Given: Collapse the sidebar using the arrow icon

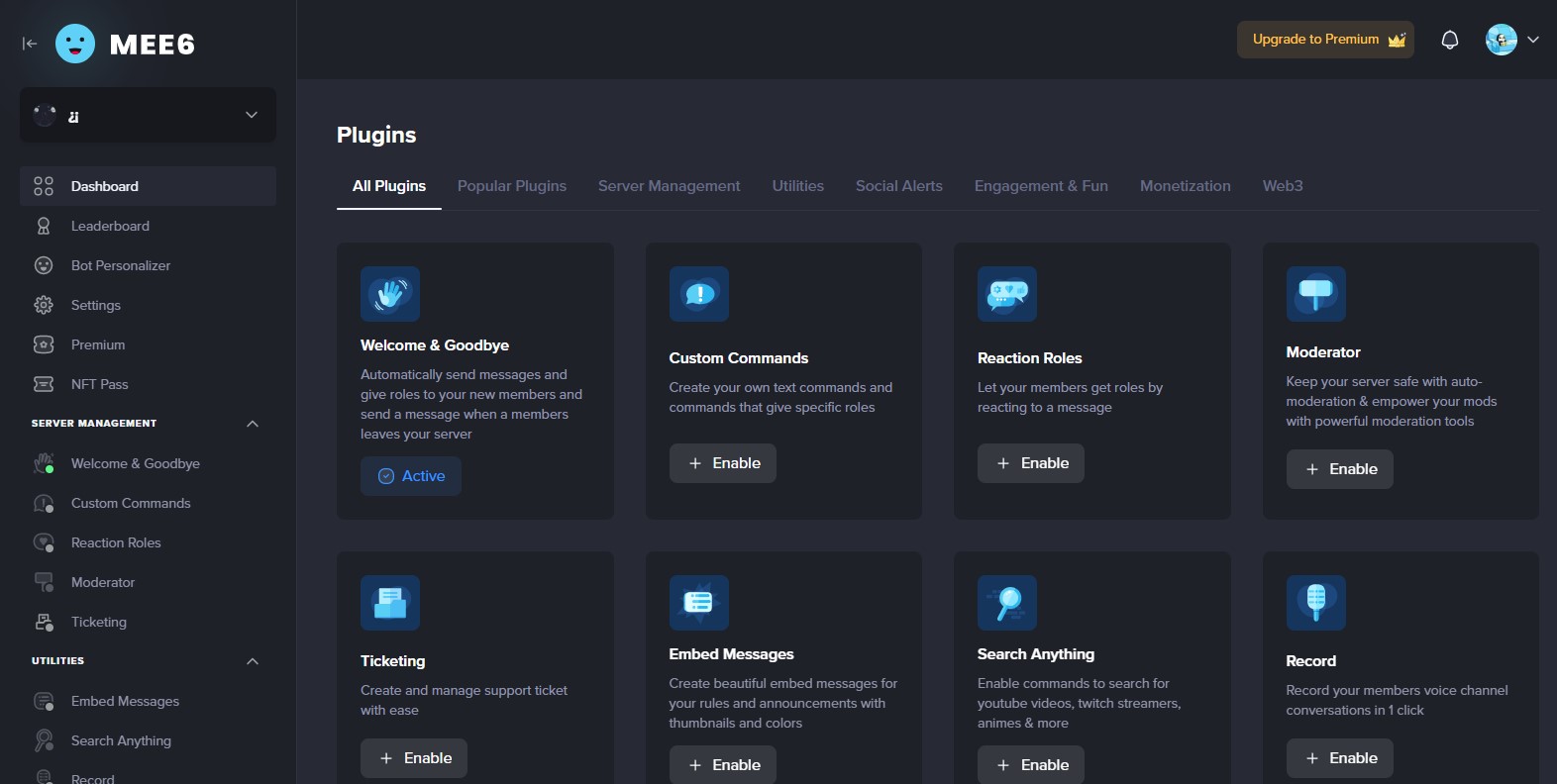Looking at the screenshot, I should coord(30,44).
